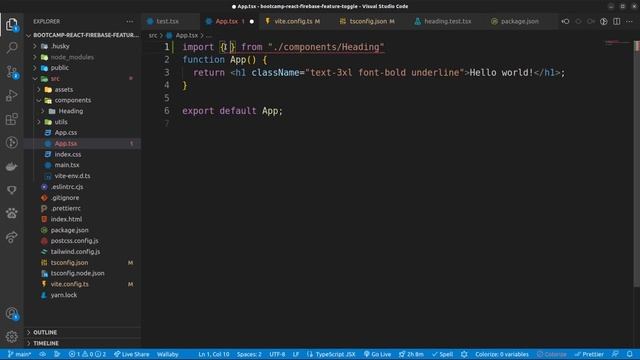Open editor more actions ellipsis
Viewport: 640px width, 360px height.
pos(629,21)
